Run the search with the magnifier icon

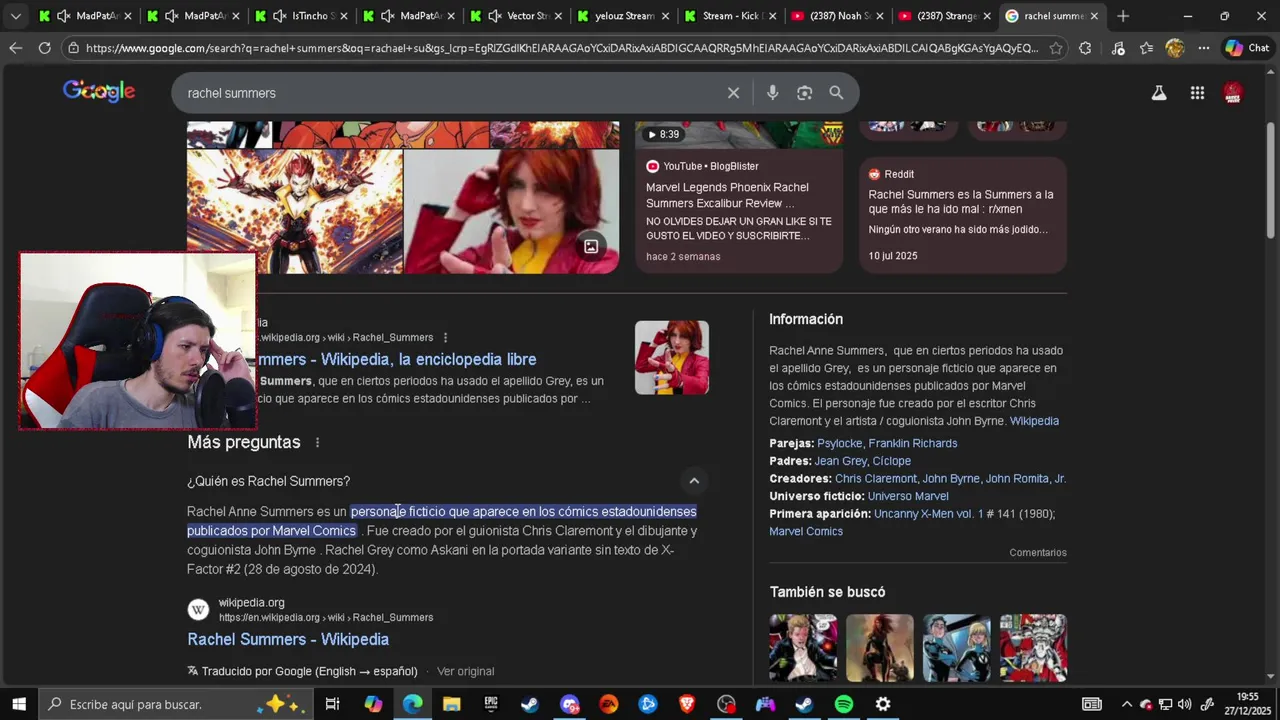836,93
